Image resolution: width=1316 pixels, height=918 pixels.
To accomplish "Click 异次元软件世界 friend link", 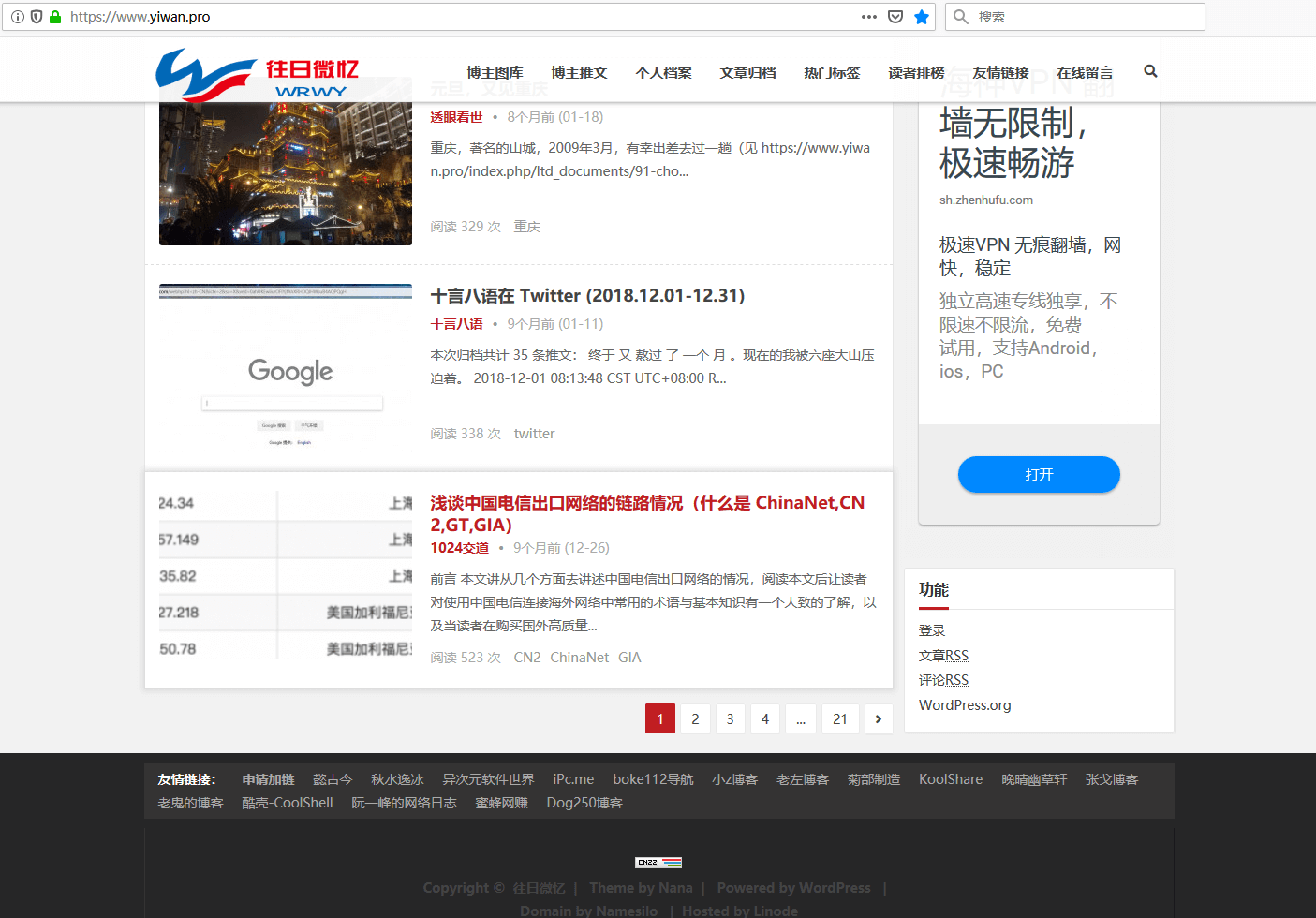I will (x=488, y=779).
